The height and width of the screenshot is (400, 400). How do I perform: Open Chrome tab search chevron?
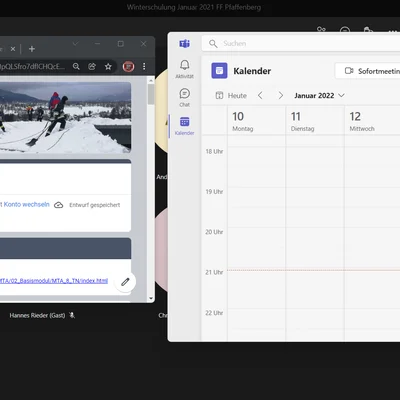click(x=75, y=44)
